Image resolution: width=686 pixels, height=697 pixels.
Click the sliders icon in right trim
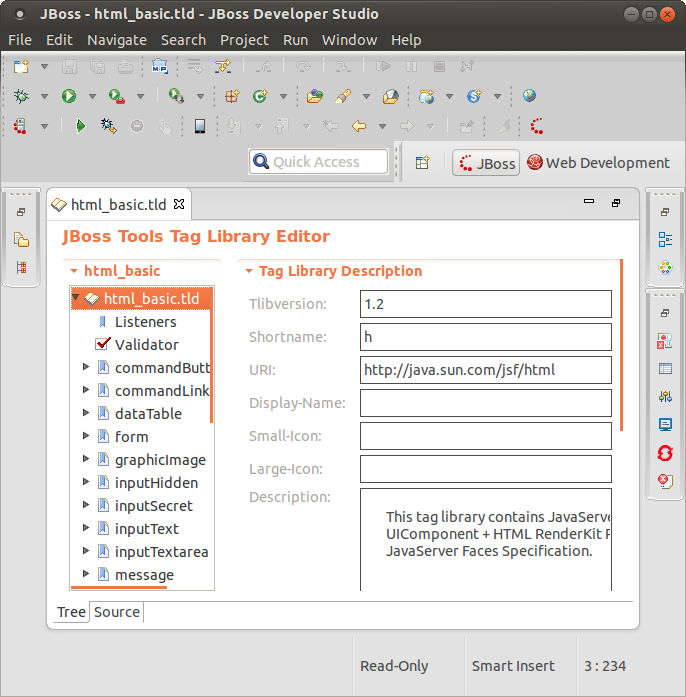tap(665, 397)
